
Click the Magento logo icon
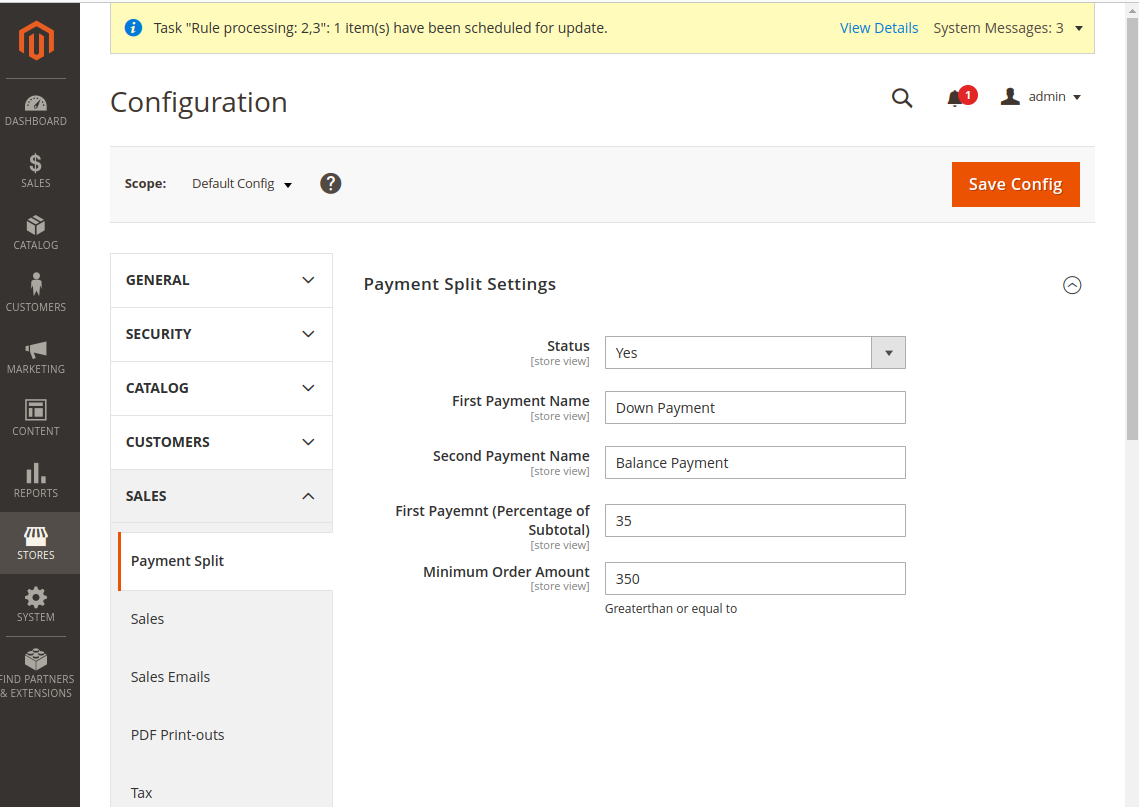pyautogui.click(x=36, y=41)
